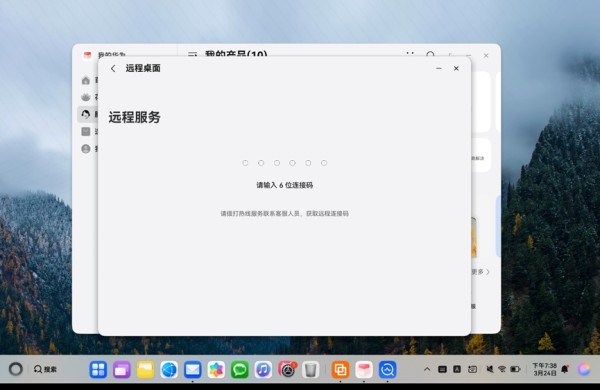
Task: Switch input method via the A tray icon
Action: point(457,369)
